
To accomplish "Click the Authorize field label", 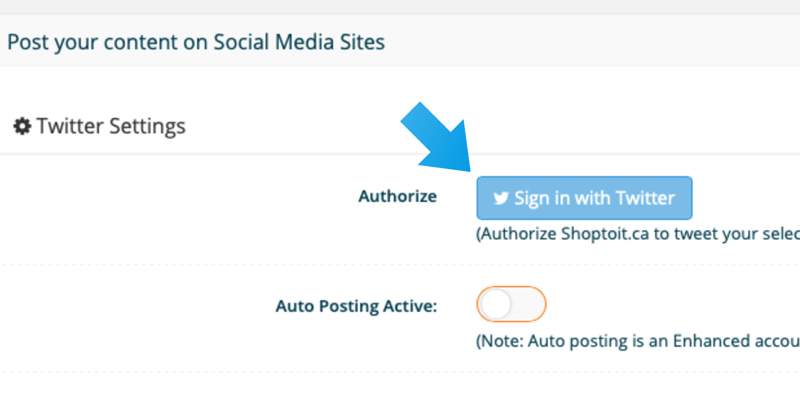I will [x=397, y=196].
